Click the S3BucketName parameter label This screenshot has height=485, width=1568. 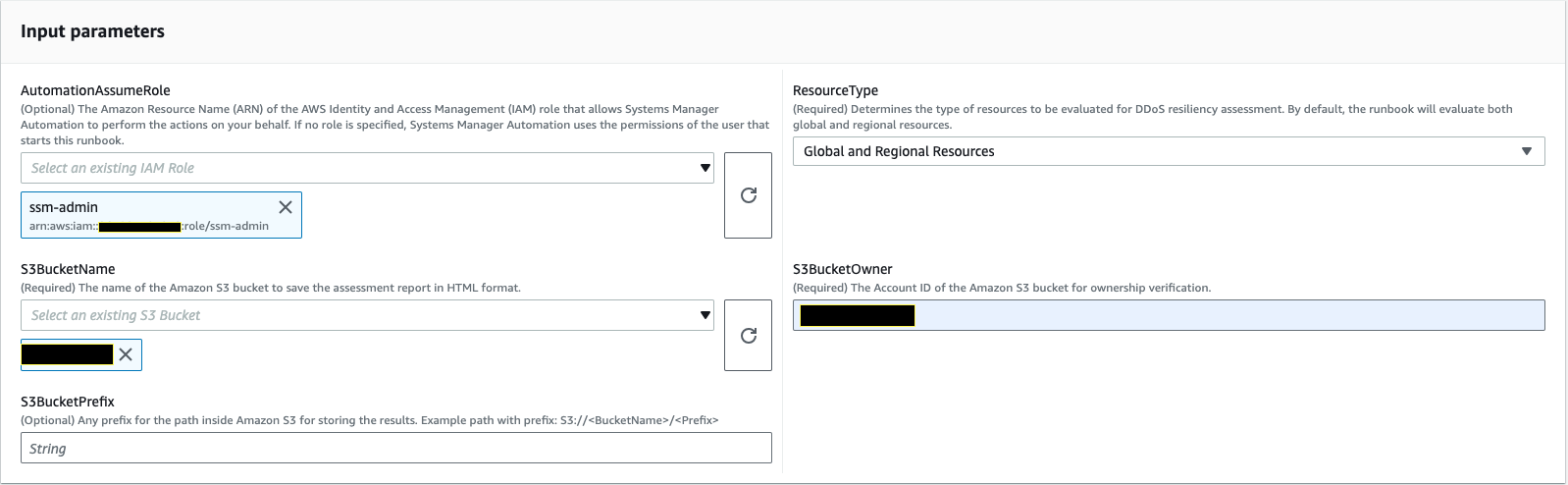68,269
